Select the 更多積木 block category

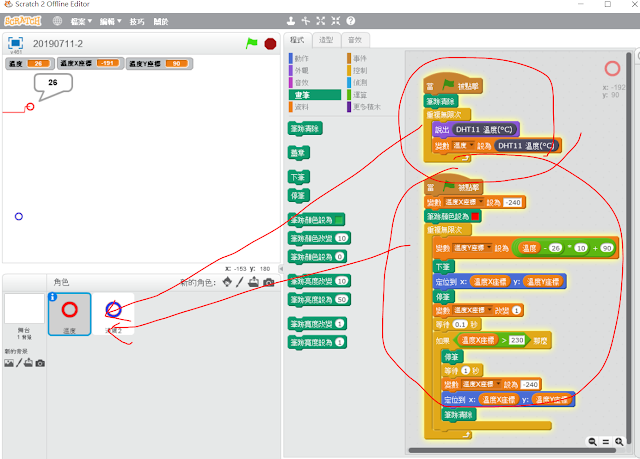(x=366, y=107)
